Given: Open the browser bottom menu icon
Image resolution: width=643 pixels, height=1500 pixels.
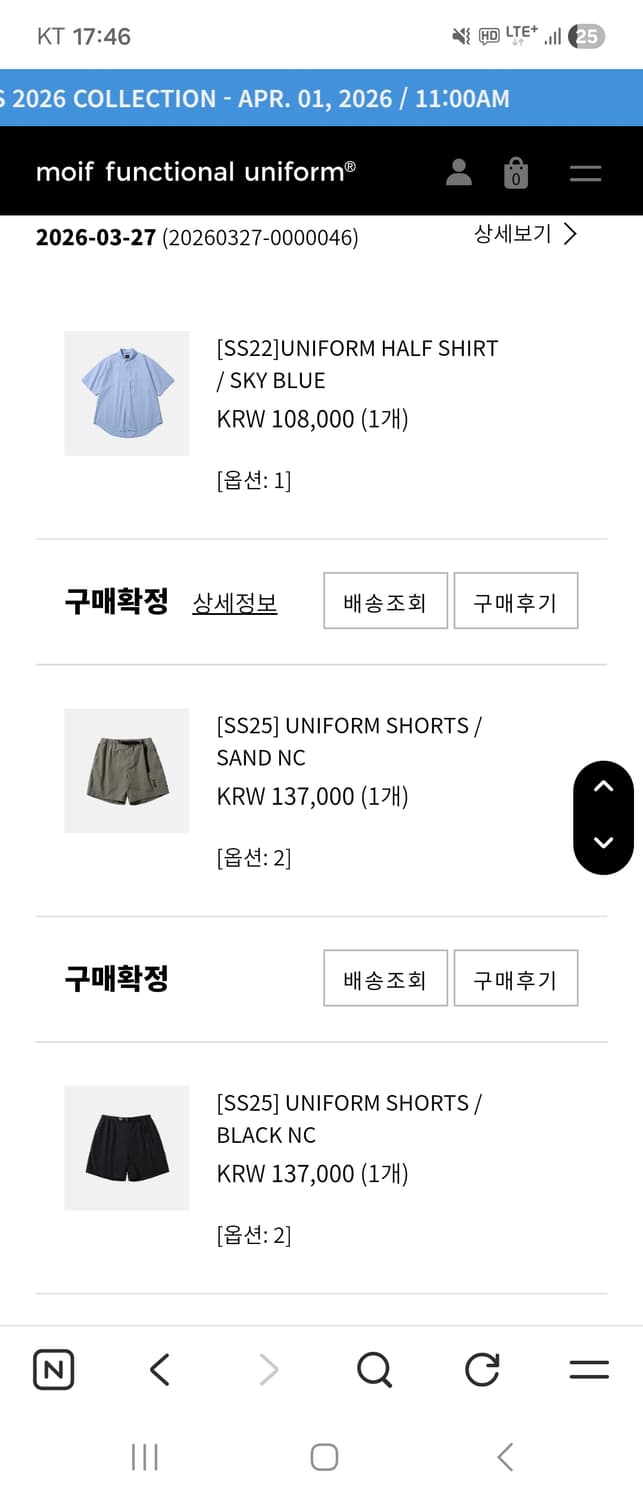Looking at the screenshot, I should (x=589, y=1369).
